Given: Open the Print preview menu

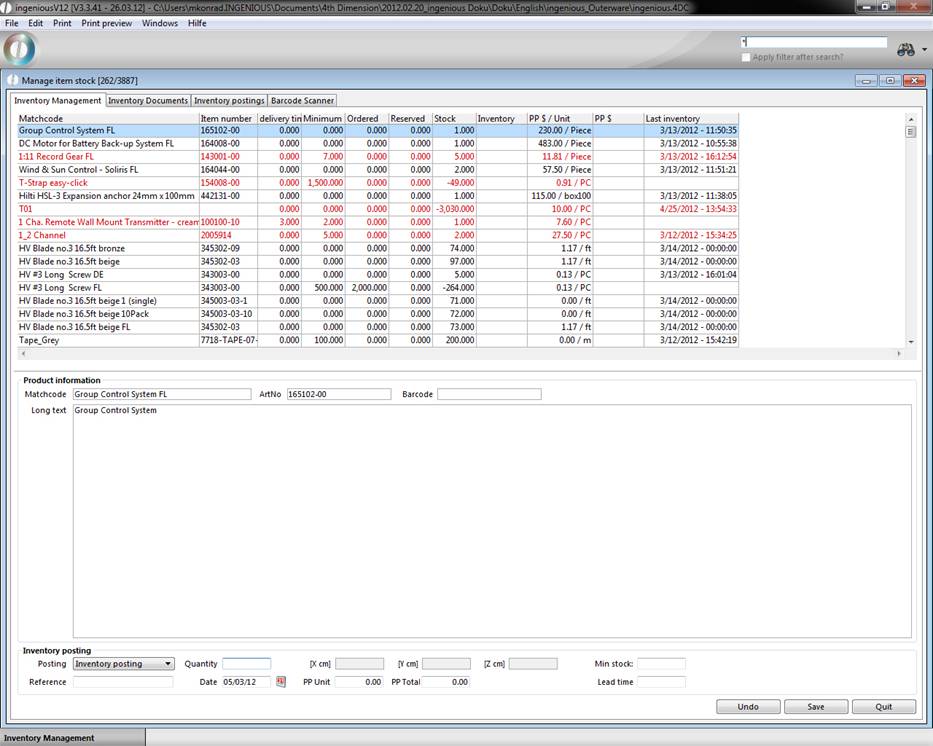Looking at the screenshot, I should point(106,23).
